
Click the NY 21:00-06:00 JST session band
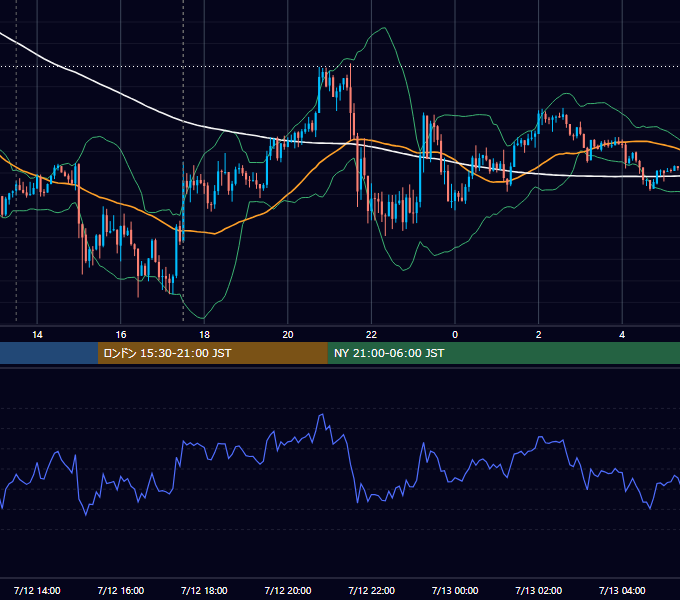[x=503, y=353]
